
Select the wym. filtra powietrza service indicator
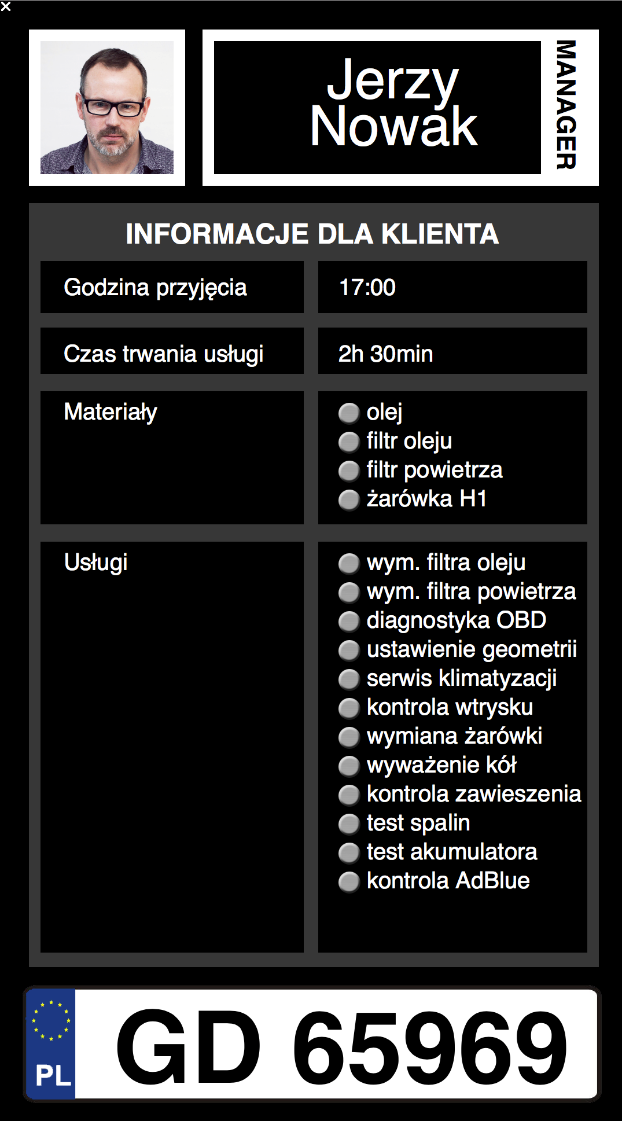tap(348, 592)
